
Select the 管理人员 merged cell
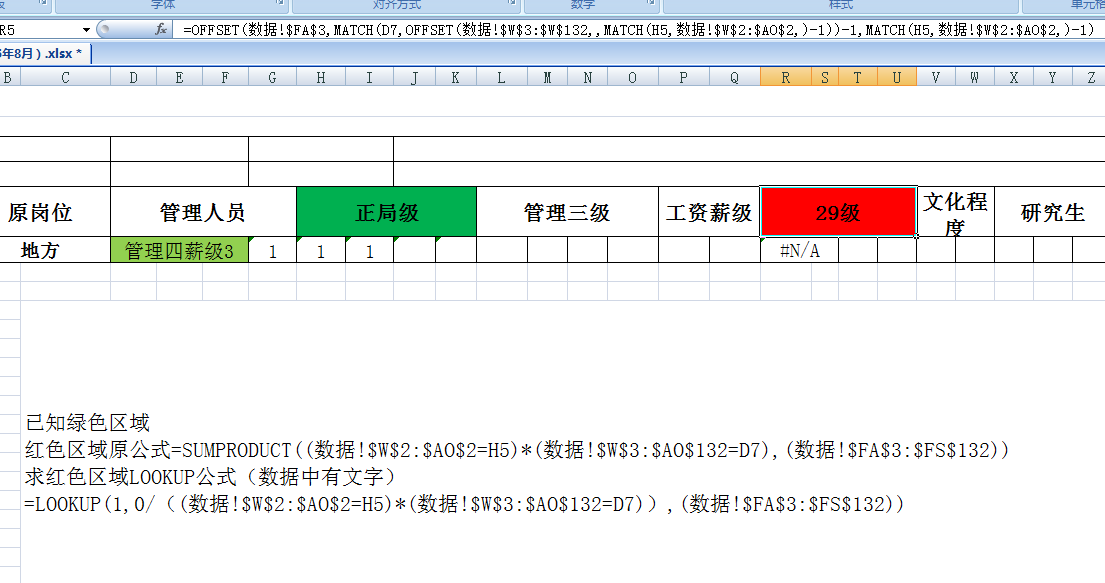(202, 212)
